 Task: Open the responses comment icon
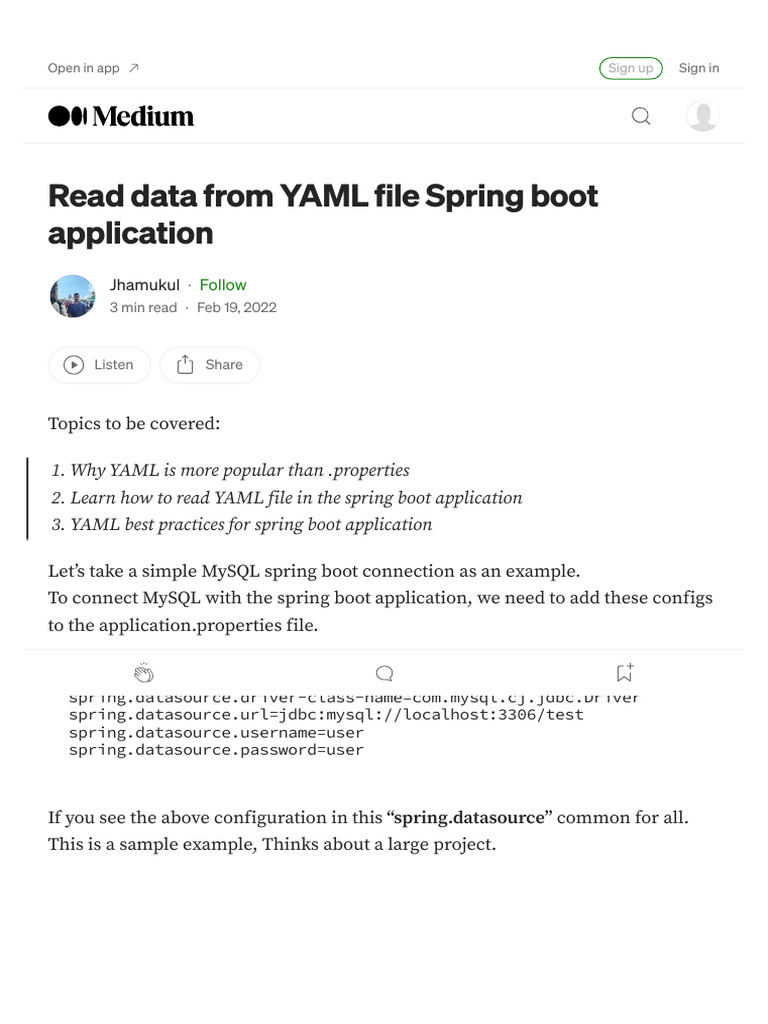click(x=384, y=673)
